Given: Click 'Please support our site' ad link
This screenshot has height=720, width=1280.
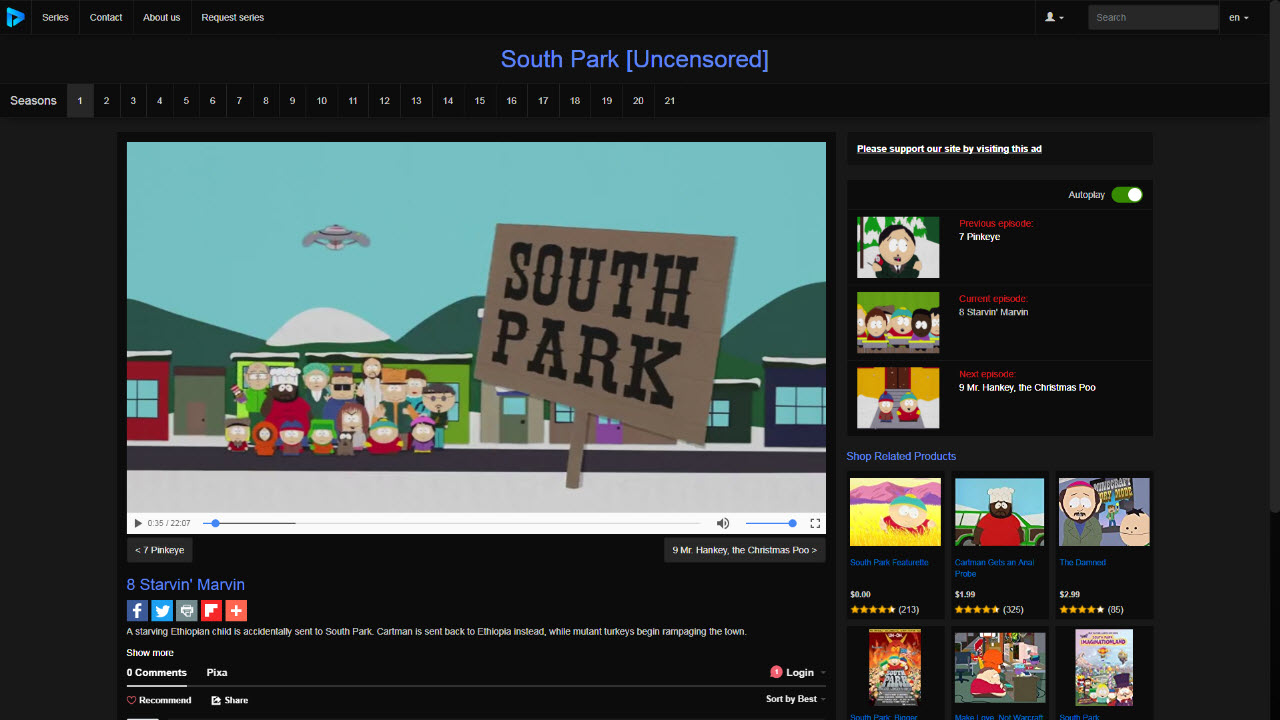Looking at the screenshot, I should coord(949,149).
